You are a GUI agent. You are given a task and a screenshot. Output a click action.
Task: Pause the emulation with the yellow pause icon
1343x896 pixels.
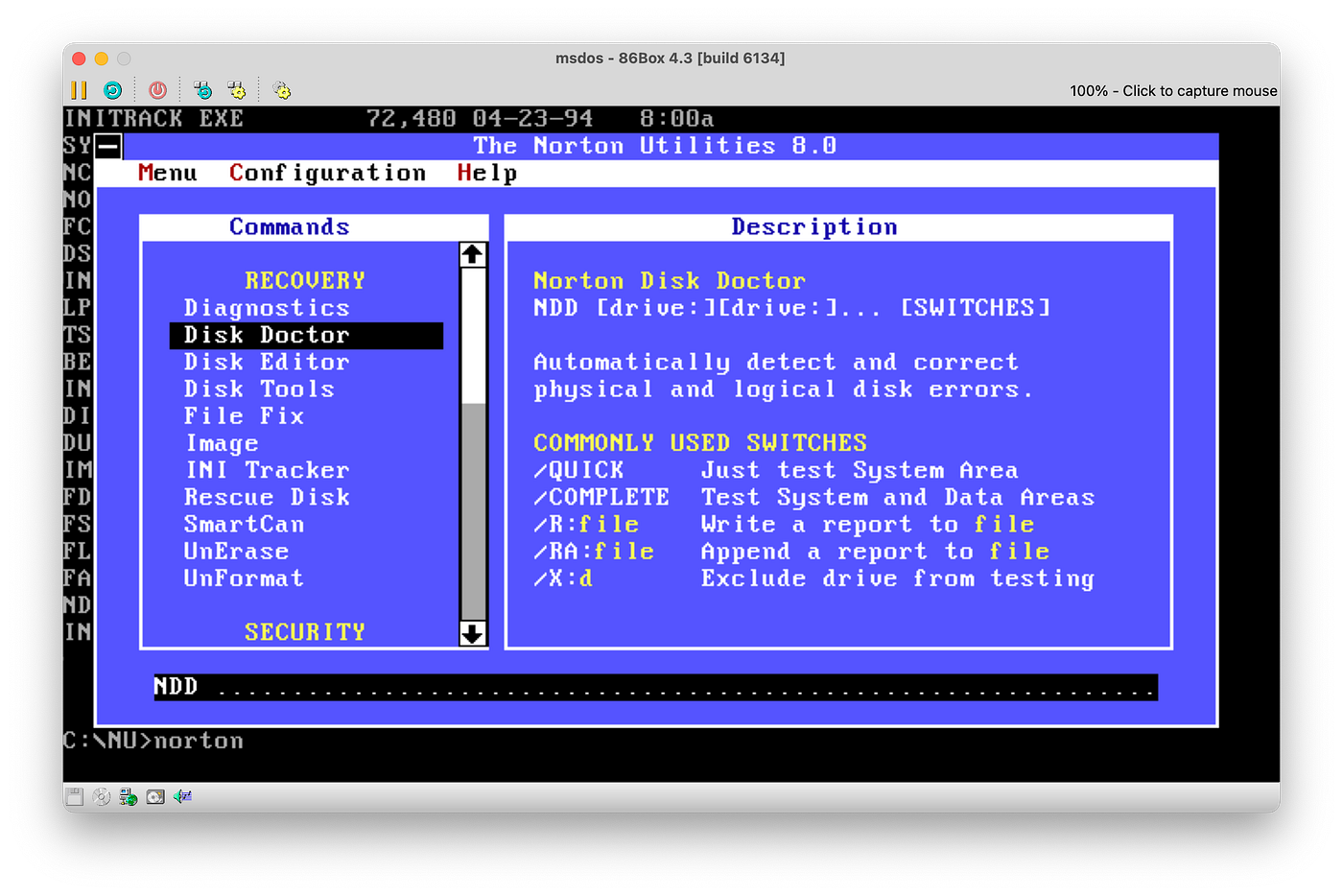[x=79, y=90]
